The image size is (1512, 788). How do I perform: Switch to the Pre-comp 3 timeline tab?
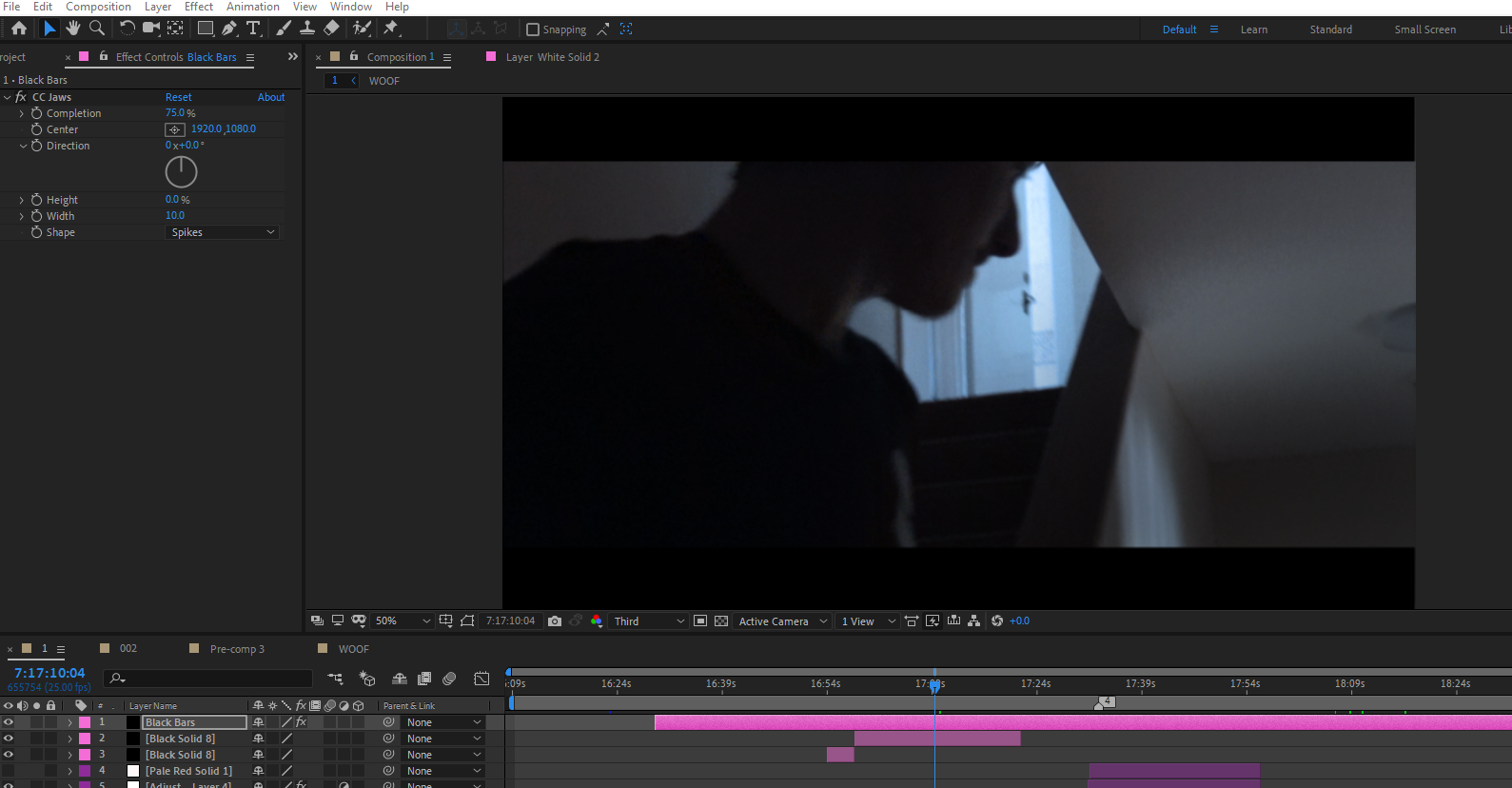click(237, 649)
